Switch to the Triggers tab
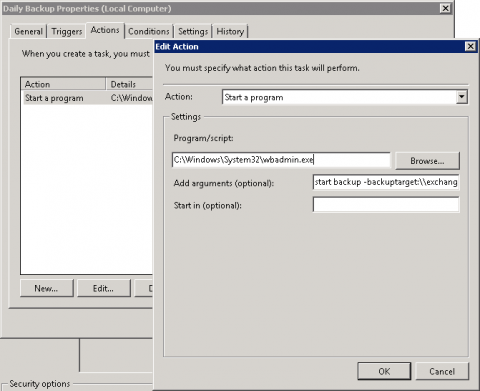Image resolution: width=480 pixels, height=391 pixels. tap(67, 31)
